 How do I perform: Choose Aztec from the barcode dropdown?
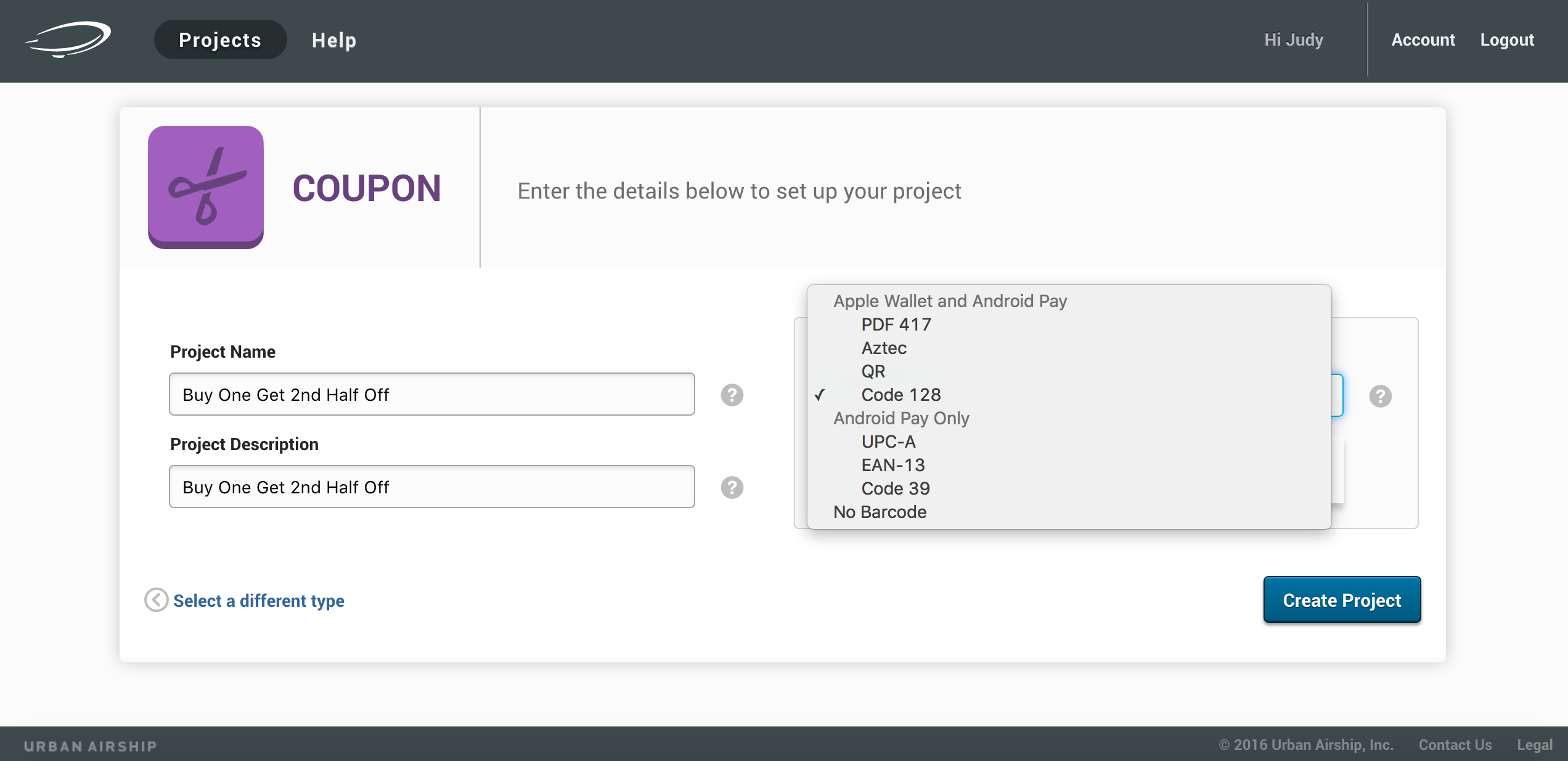point(884,348)
